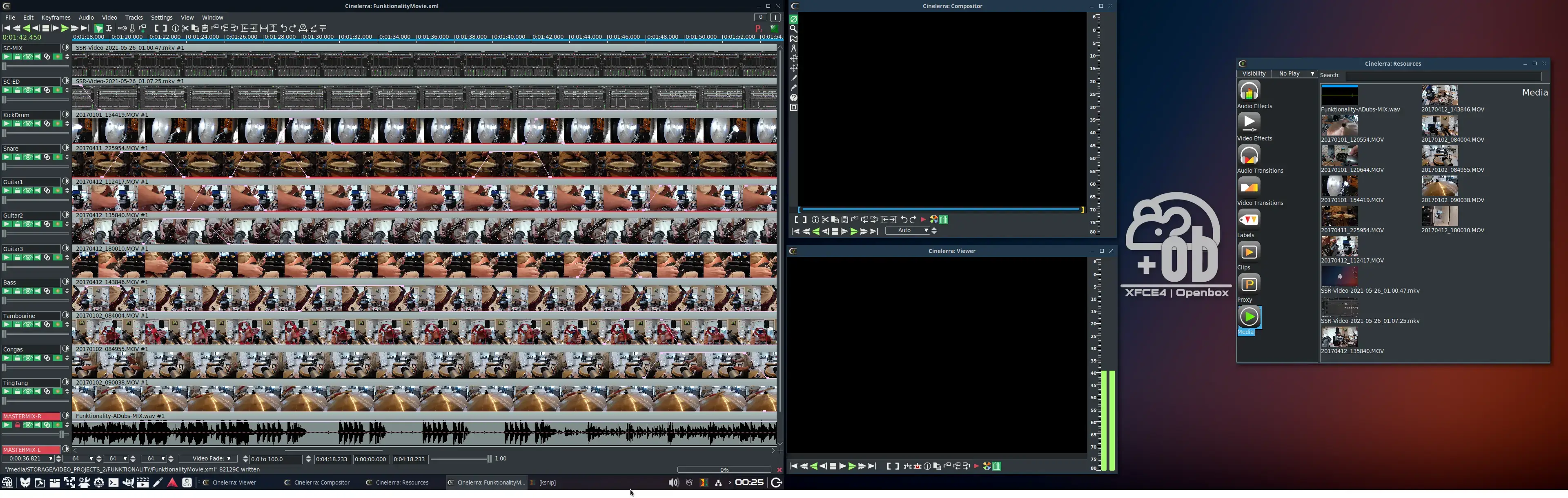This screenshot has width=1568, height=498.
Task: Click the info icon in main toolbar
Action: click(x=175, y=28)
